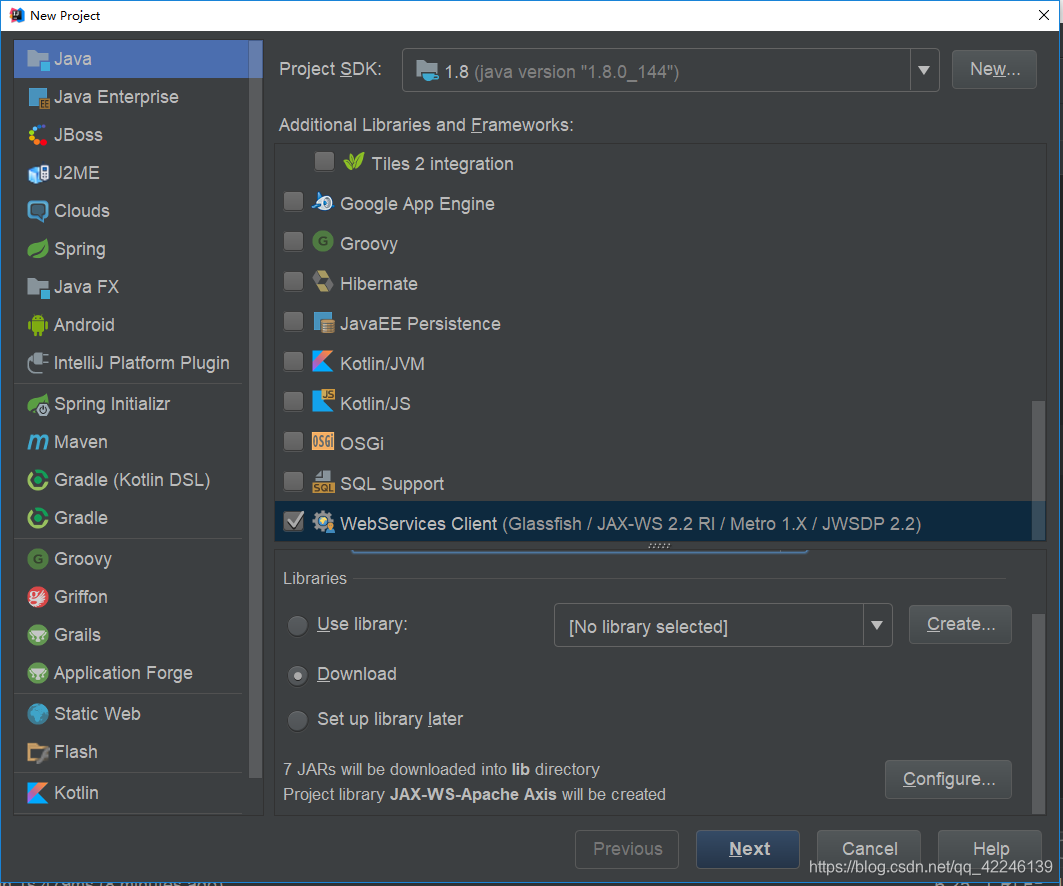Click the splitter handle below frameworks list
1063x886 pixels.
659,546
